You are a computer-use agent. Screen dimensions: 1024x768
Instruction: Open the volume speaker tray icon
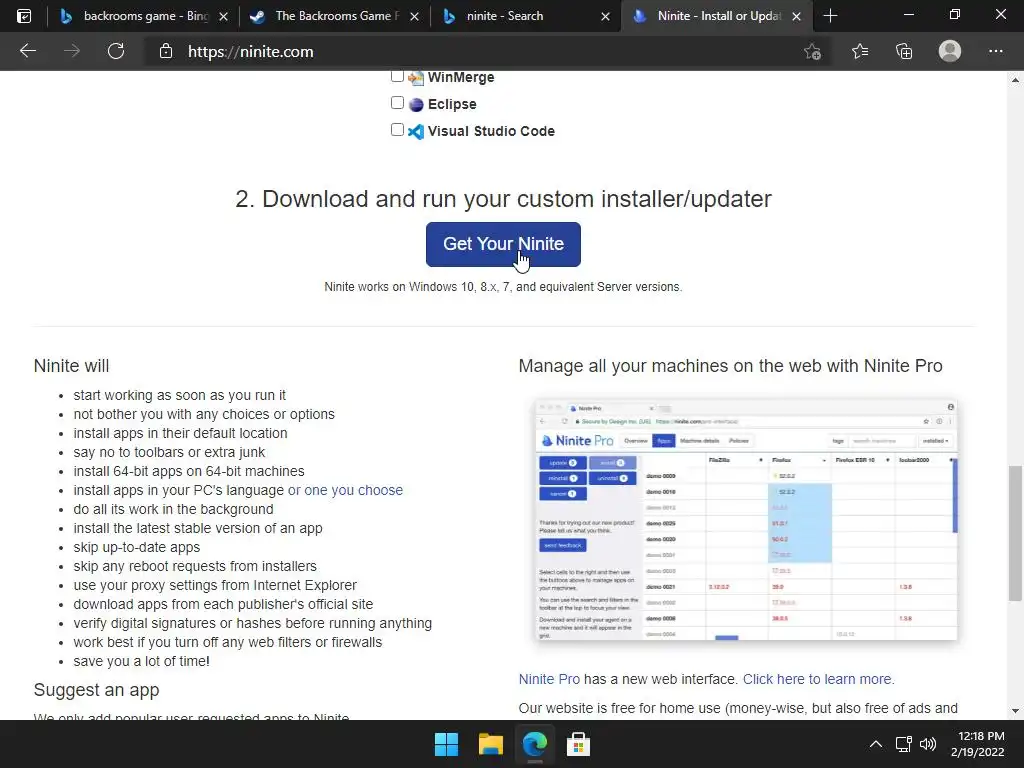[x=927, y=744]
